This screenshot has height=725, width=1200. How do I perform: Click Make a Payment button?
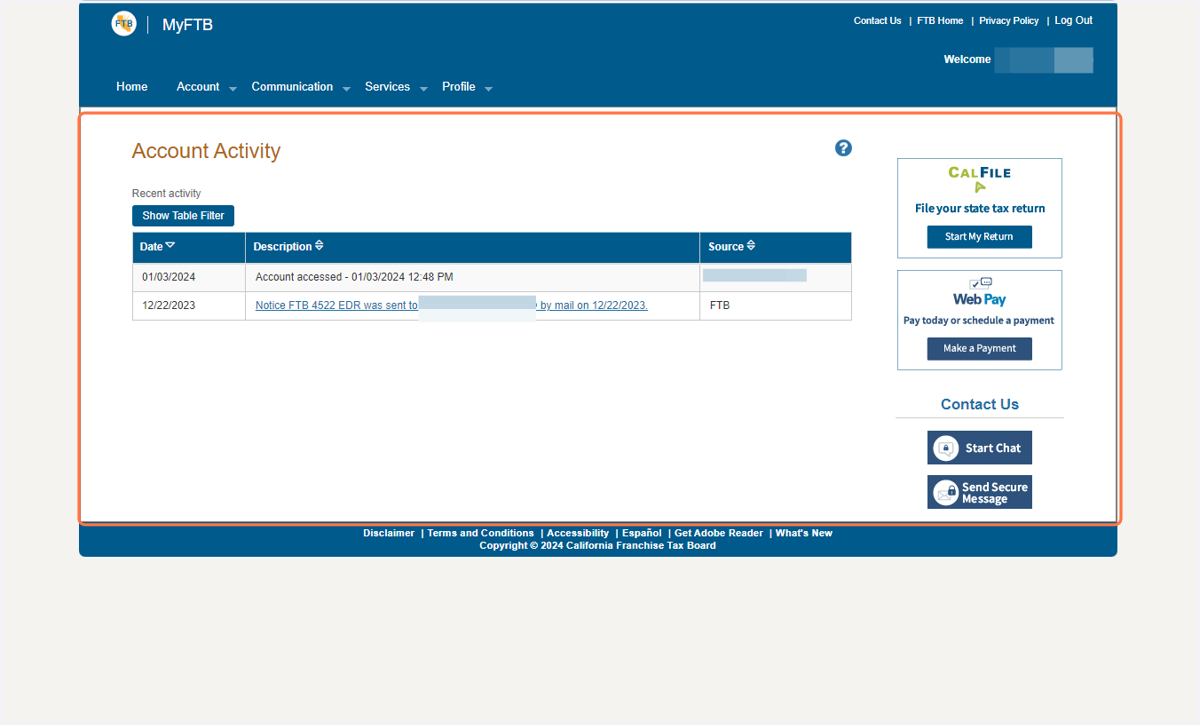pyautogui.click(x=979, y=349)
